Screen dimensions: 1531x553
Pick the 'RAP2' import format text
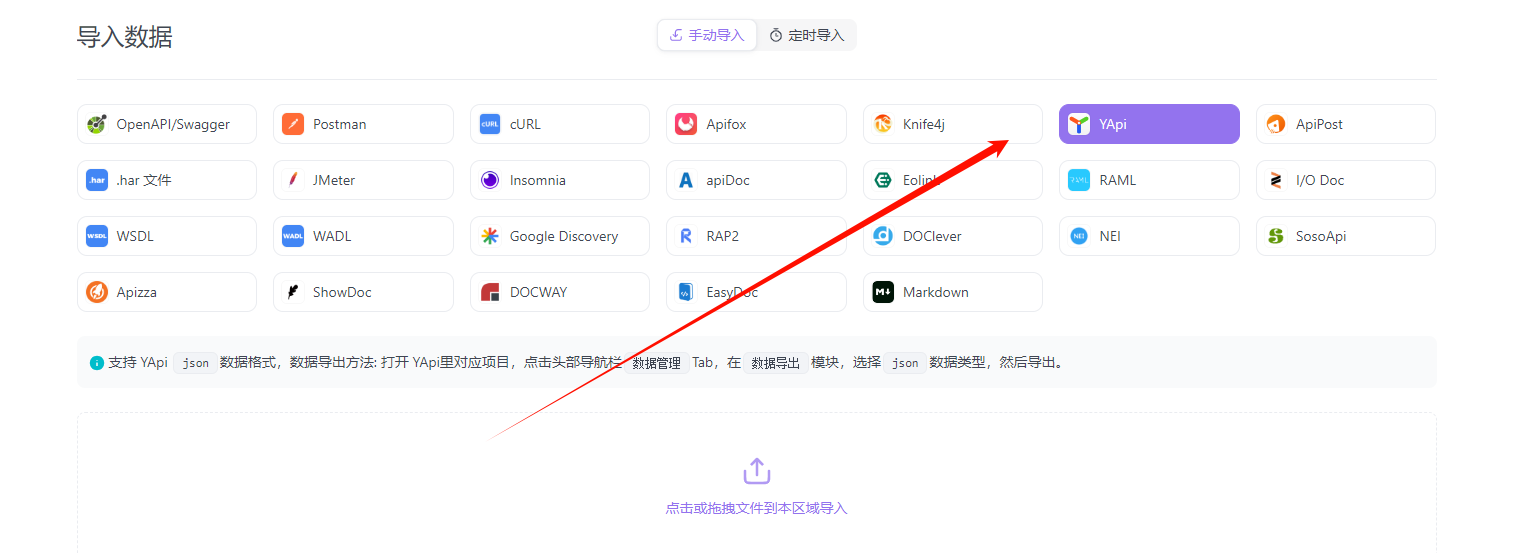tap(723, 236)
